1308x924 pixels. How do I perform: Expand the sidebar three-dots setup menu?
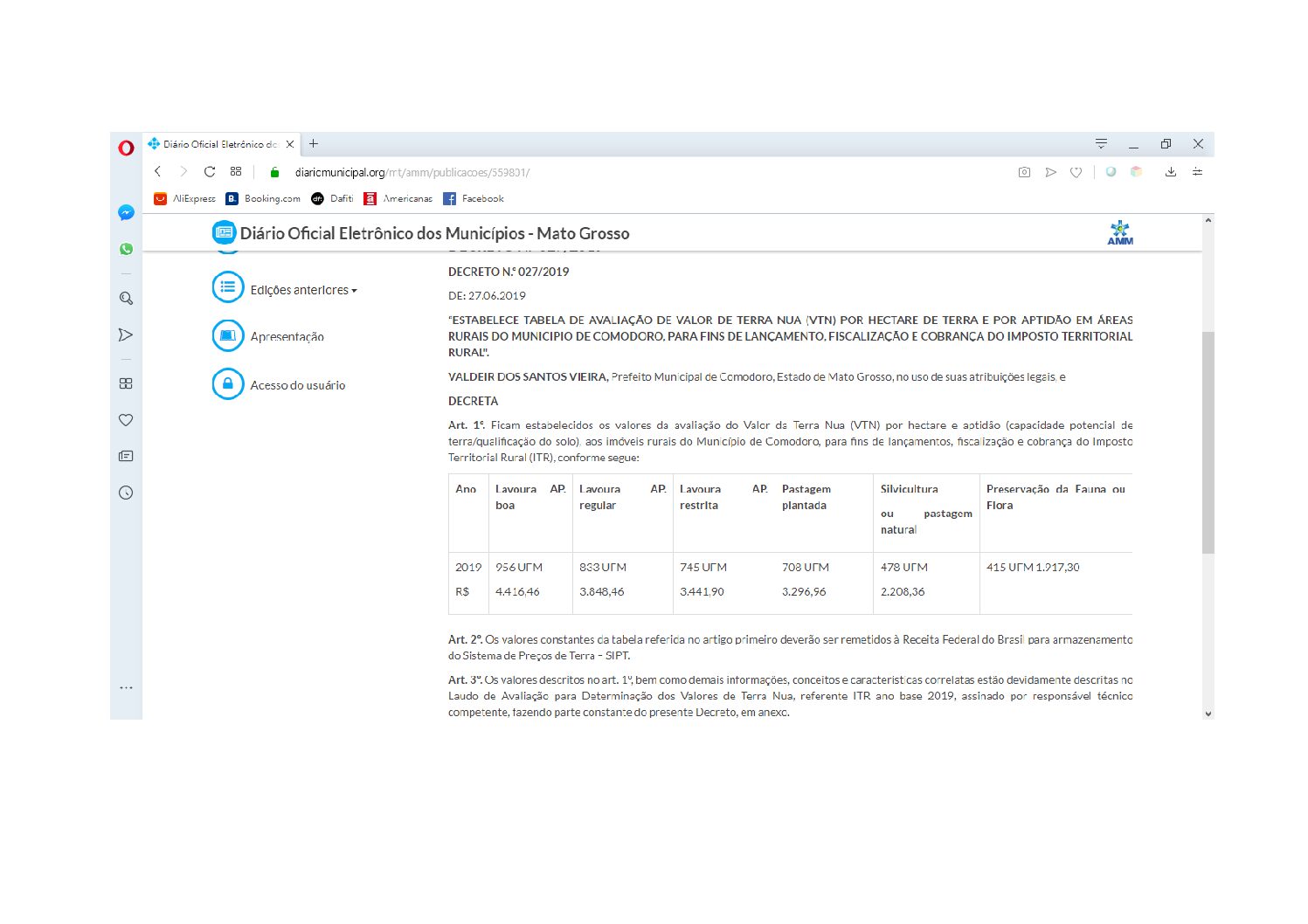126,687
